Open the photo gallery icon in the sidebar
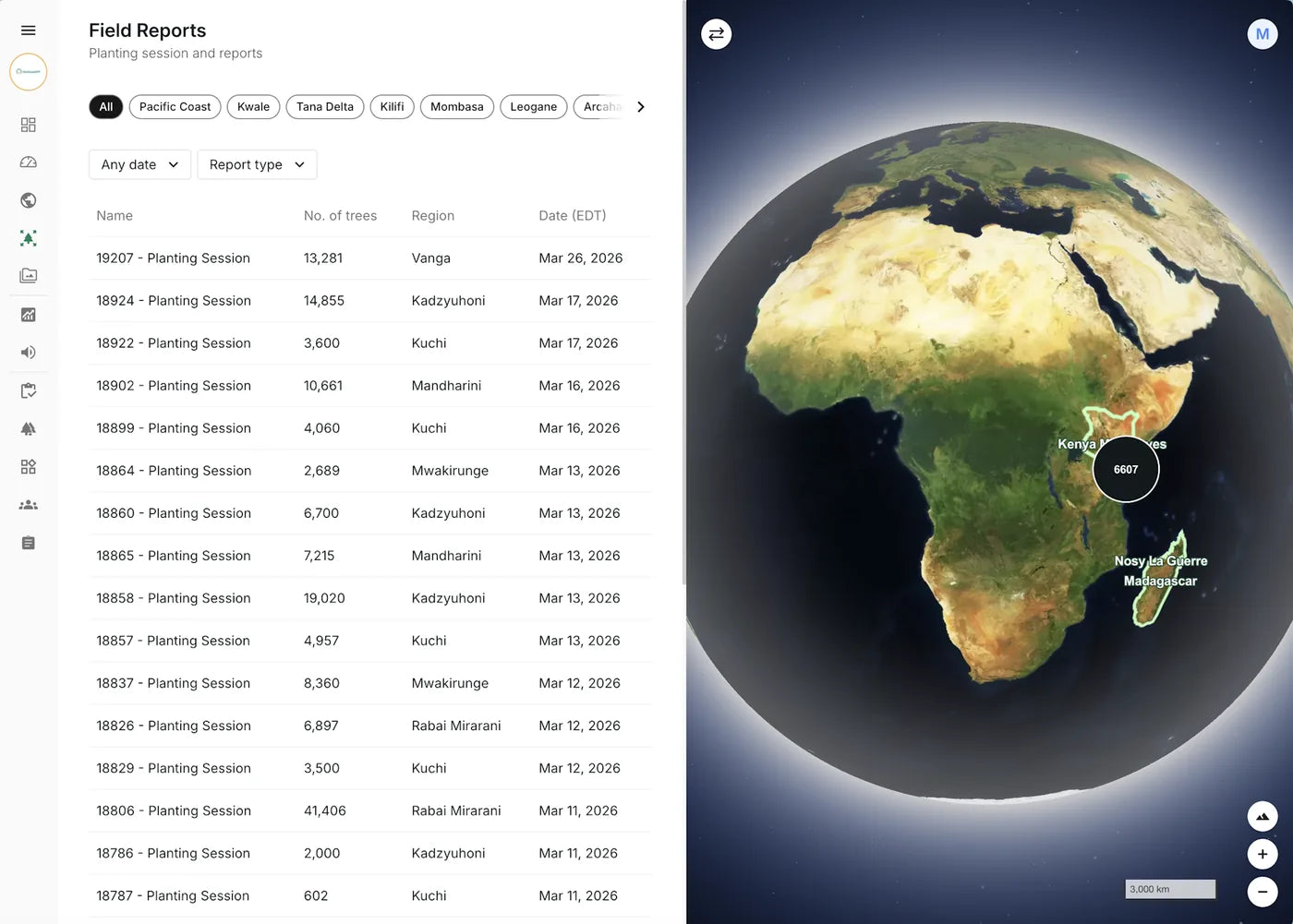1293x924 pixels. pyautogui.click(x=29, y=276)
